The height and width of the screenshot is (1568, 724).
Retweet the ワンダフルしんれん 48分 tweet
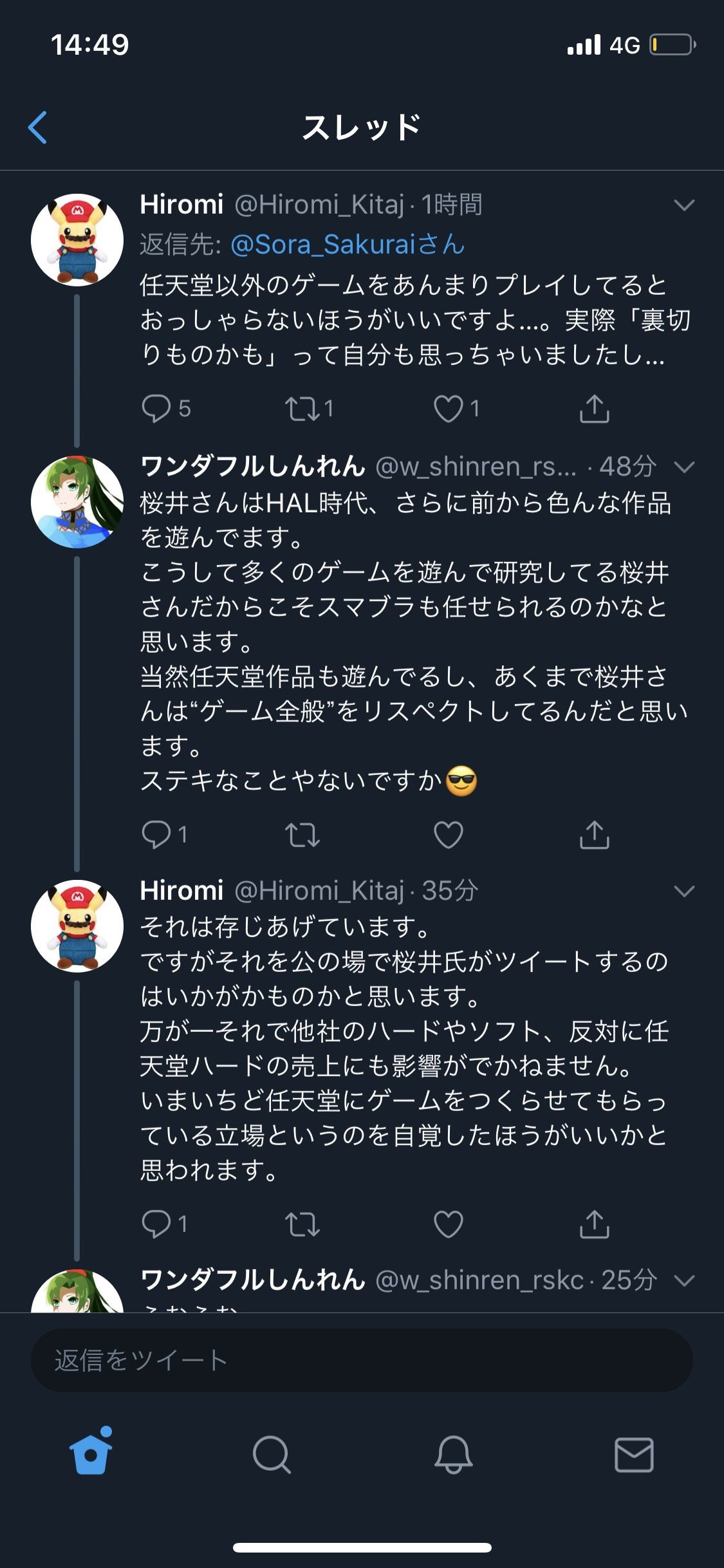[x=302, y=834]
